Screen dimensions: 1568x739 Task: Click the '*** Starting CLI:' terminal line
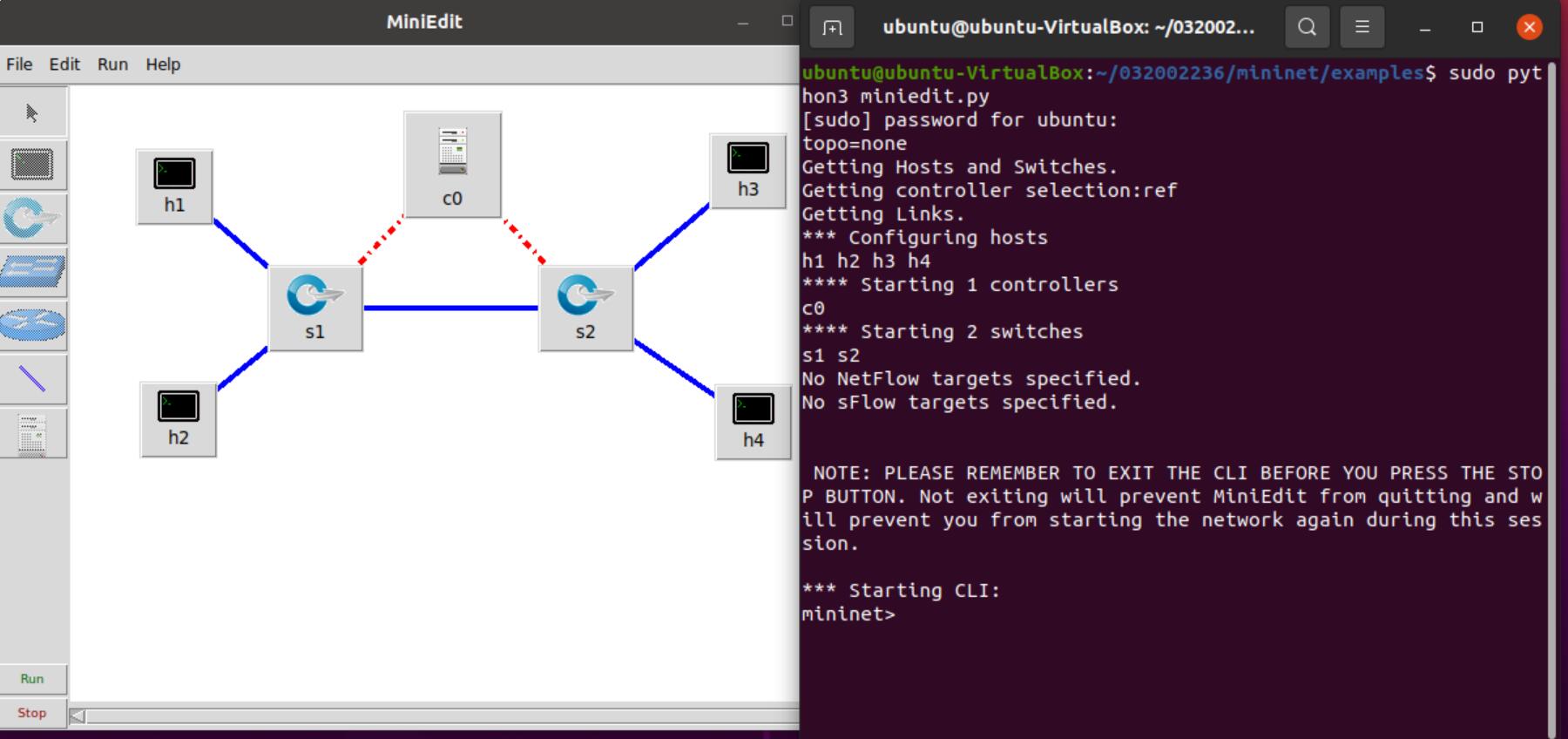tap(901, 591)
